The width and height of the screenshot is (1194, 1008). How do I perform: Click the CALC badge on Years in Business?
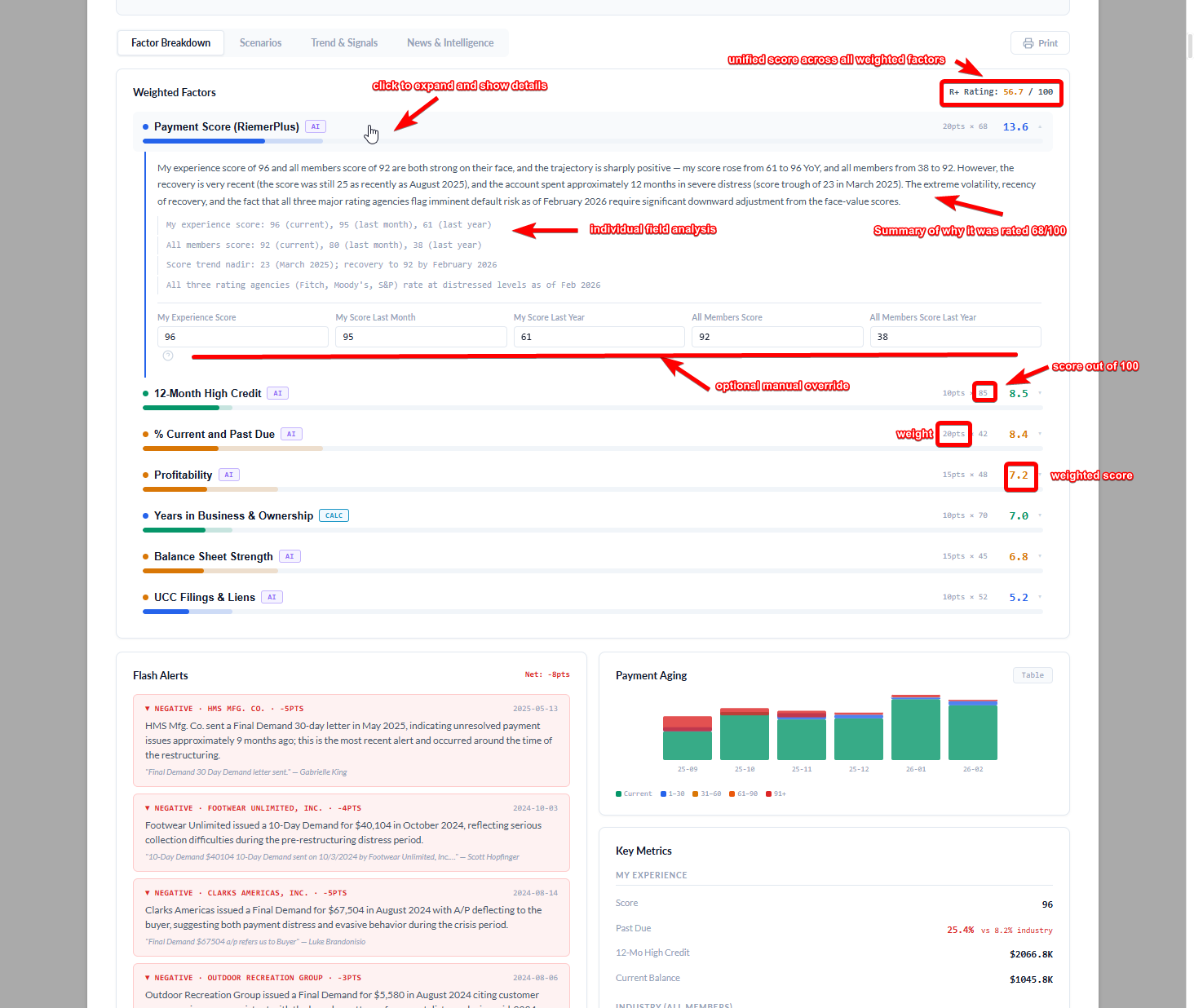(334, 515)
